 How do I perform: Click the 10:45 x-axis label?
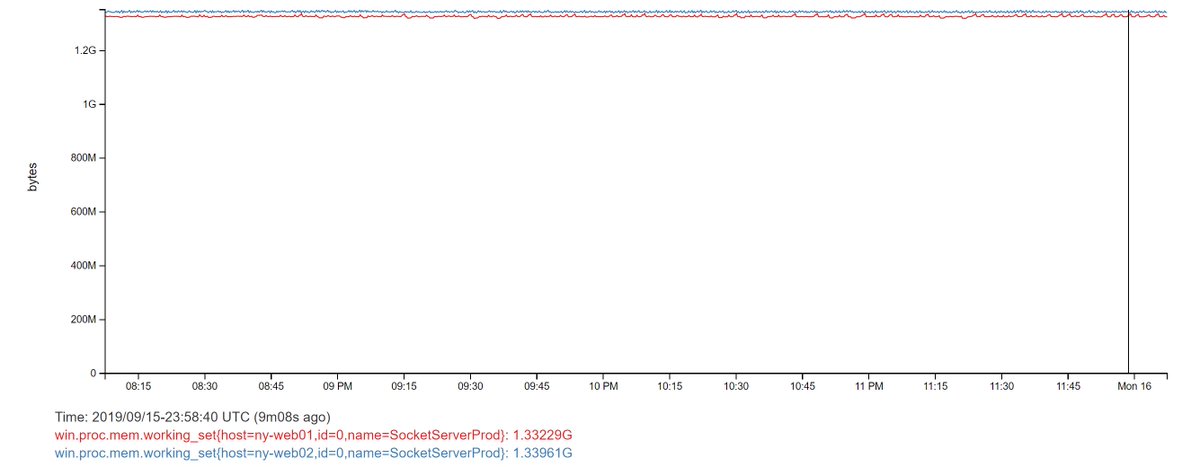(803, 386)
